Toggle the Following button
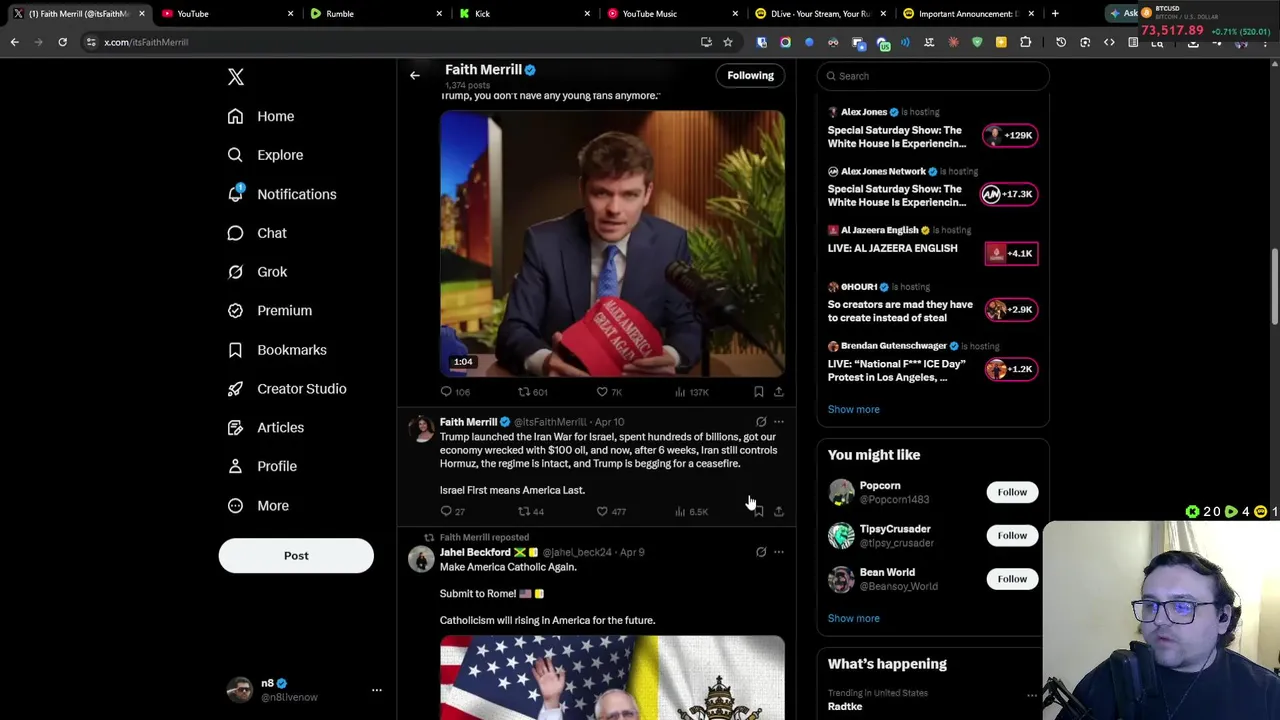Image resolution: width=1280 pixels, height=720 pixels. 750,75
